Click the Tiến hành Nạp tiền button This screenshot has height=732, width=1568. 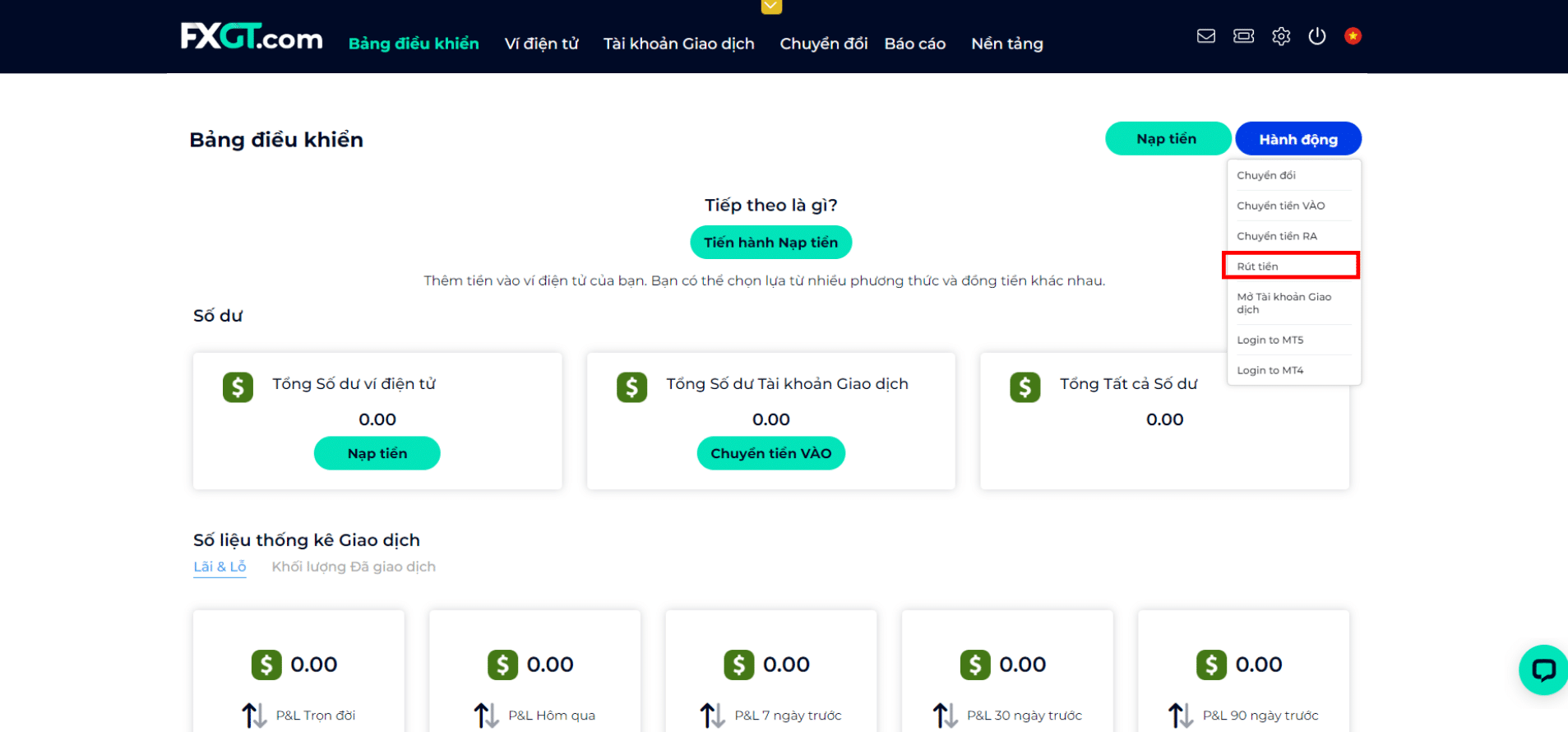tap(770, 243)
